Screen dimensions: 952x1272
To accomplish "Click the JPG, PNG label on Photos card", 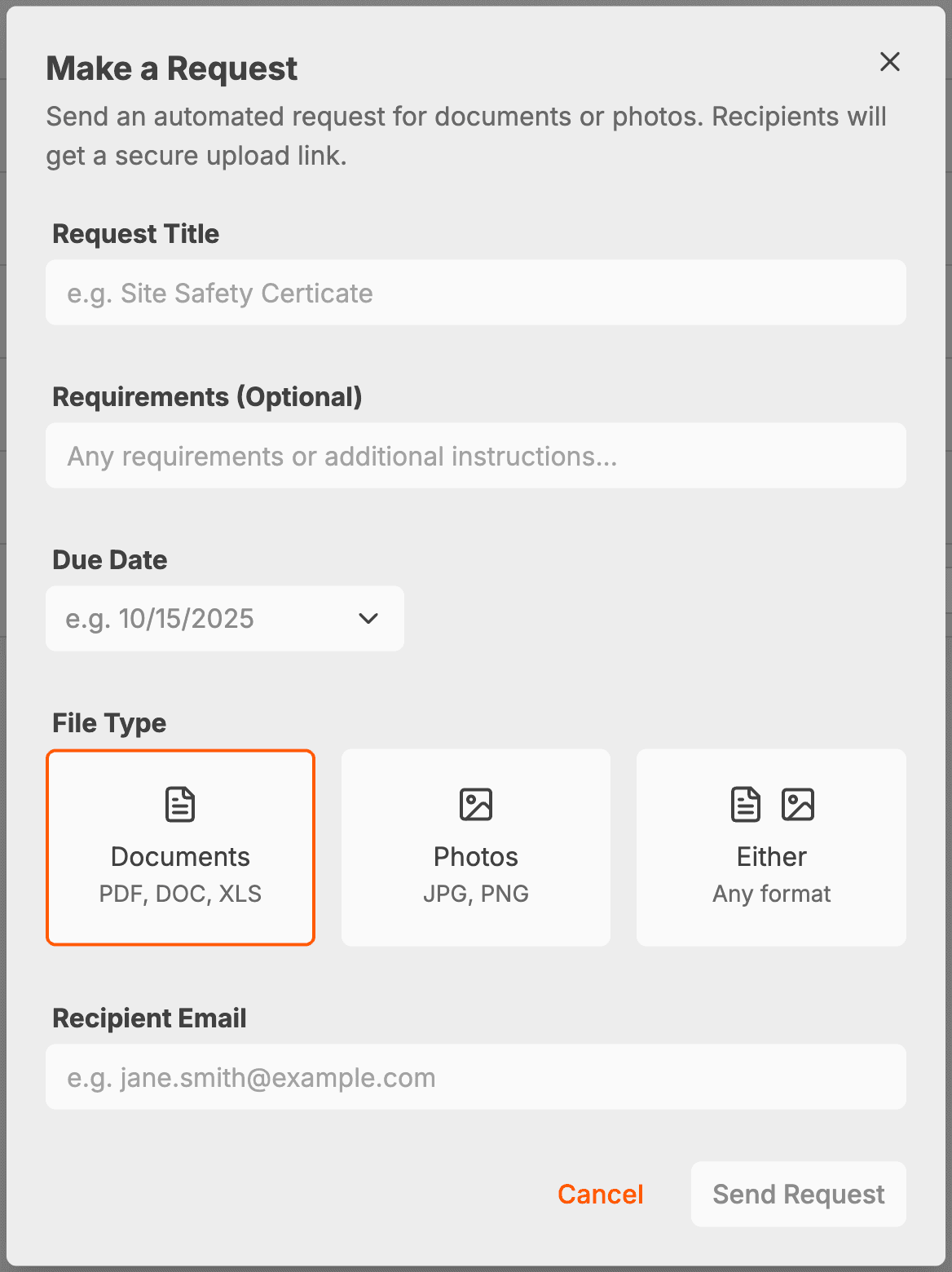I will point(475,893).
